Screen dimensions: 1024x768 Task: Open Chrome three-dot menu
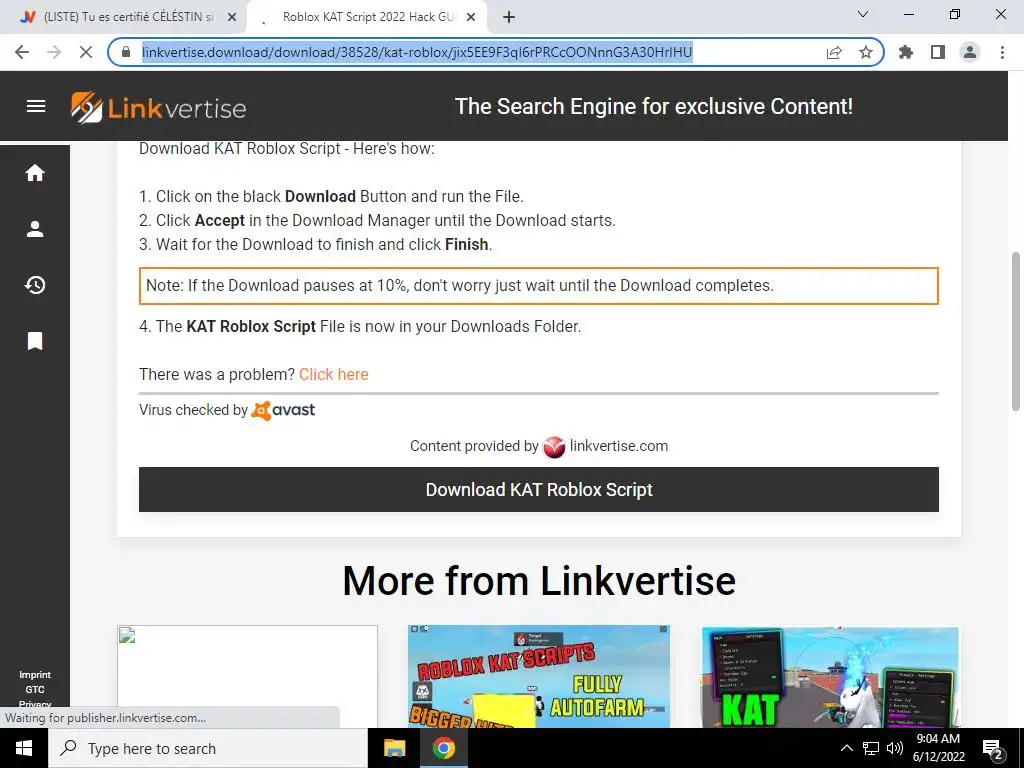(x=1002, y=52)
